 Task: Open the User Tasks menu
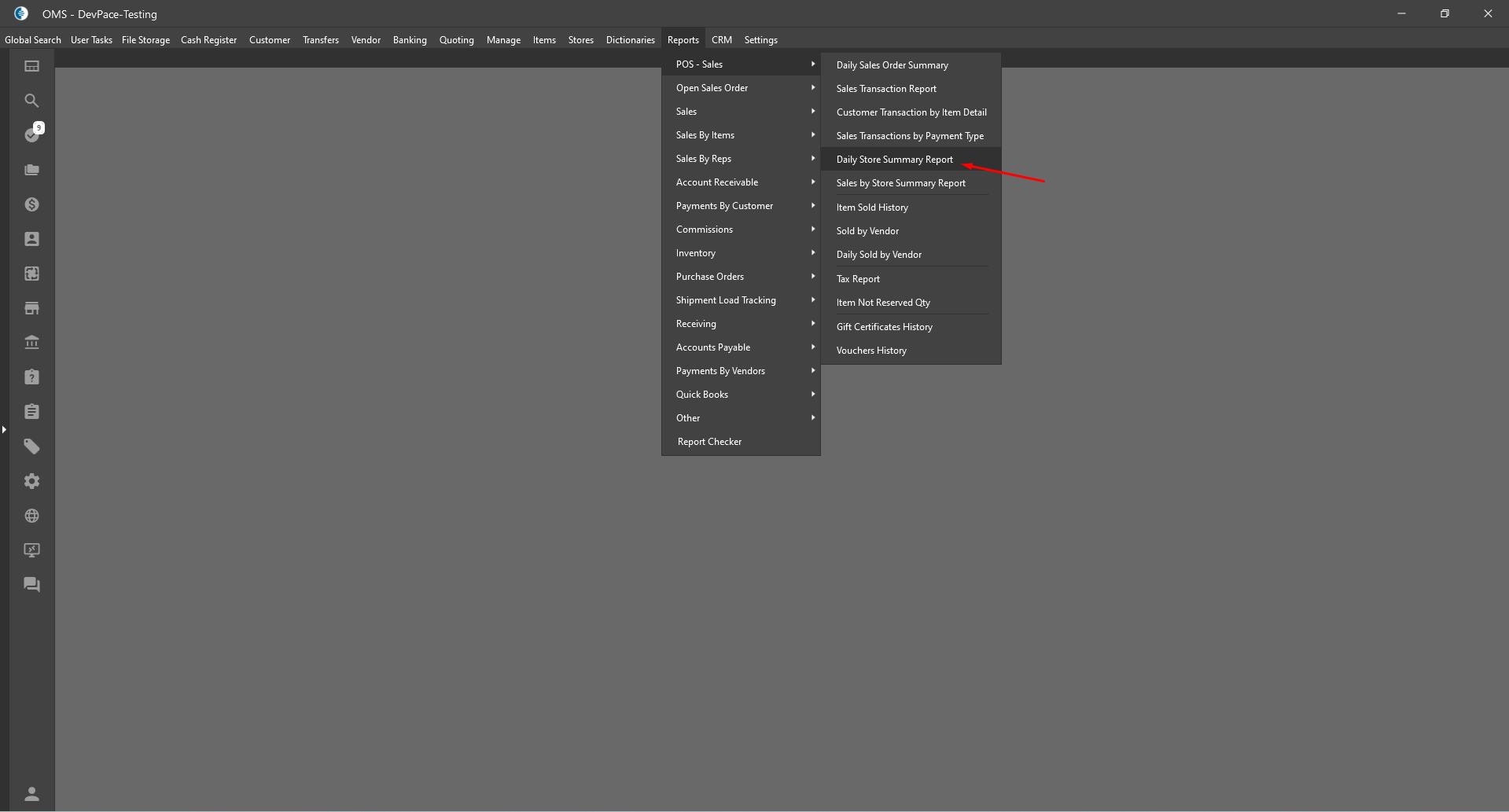91,40
